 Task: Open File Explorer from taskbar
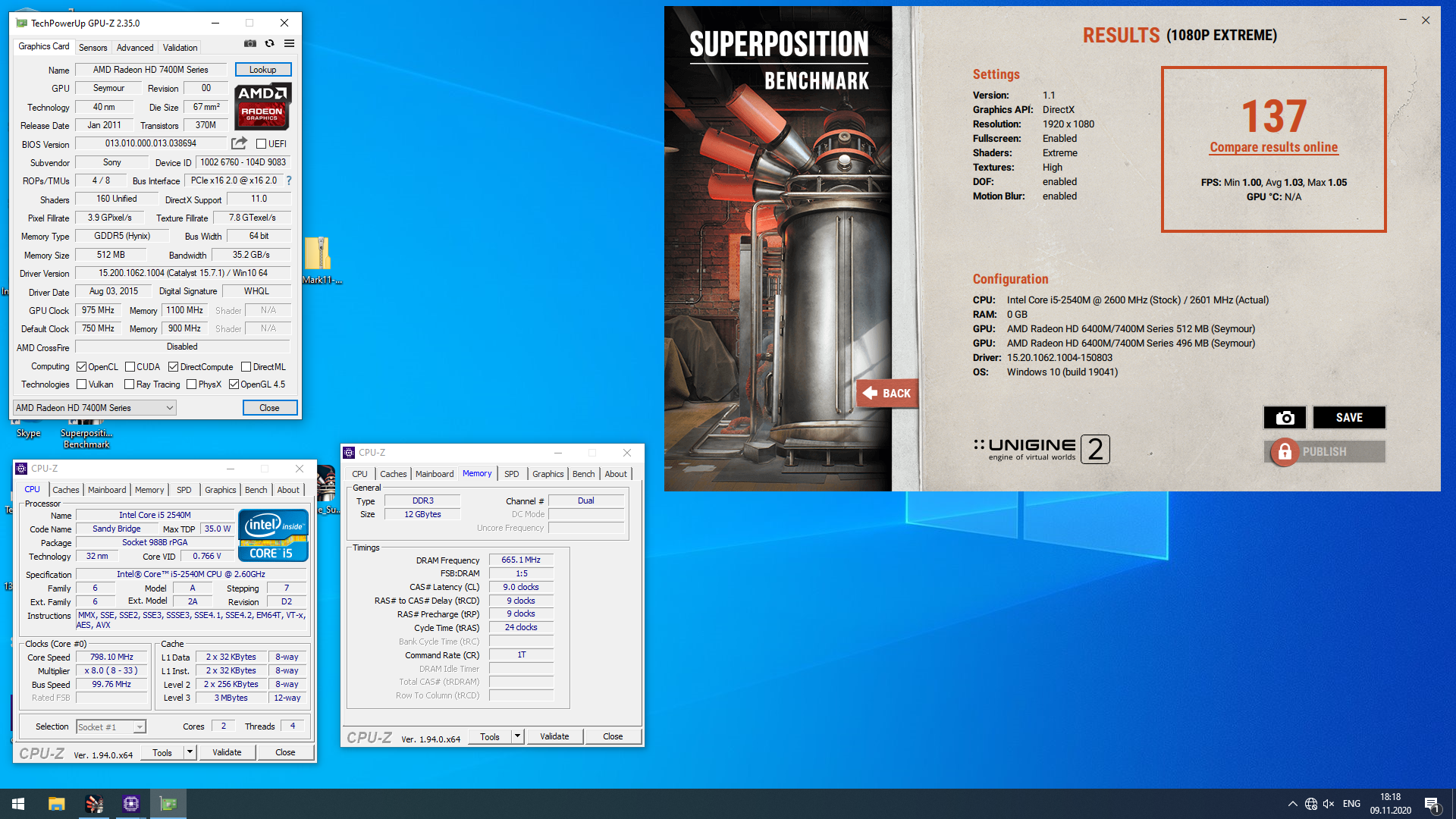(56, 804)
